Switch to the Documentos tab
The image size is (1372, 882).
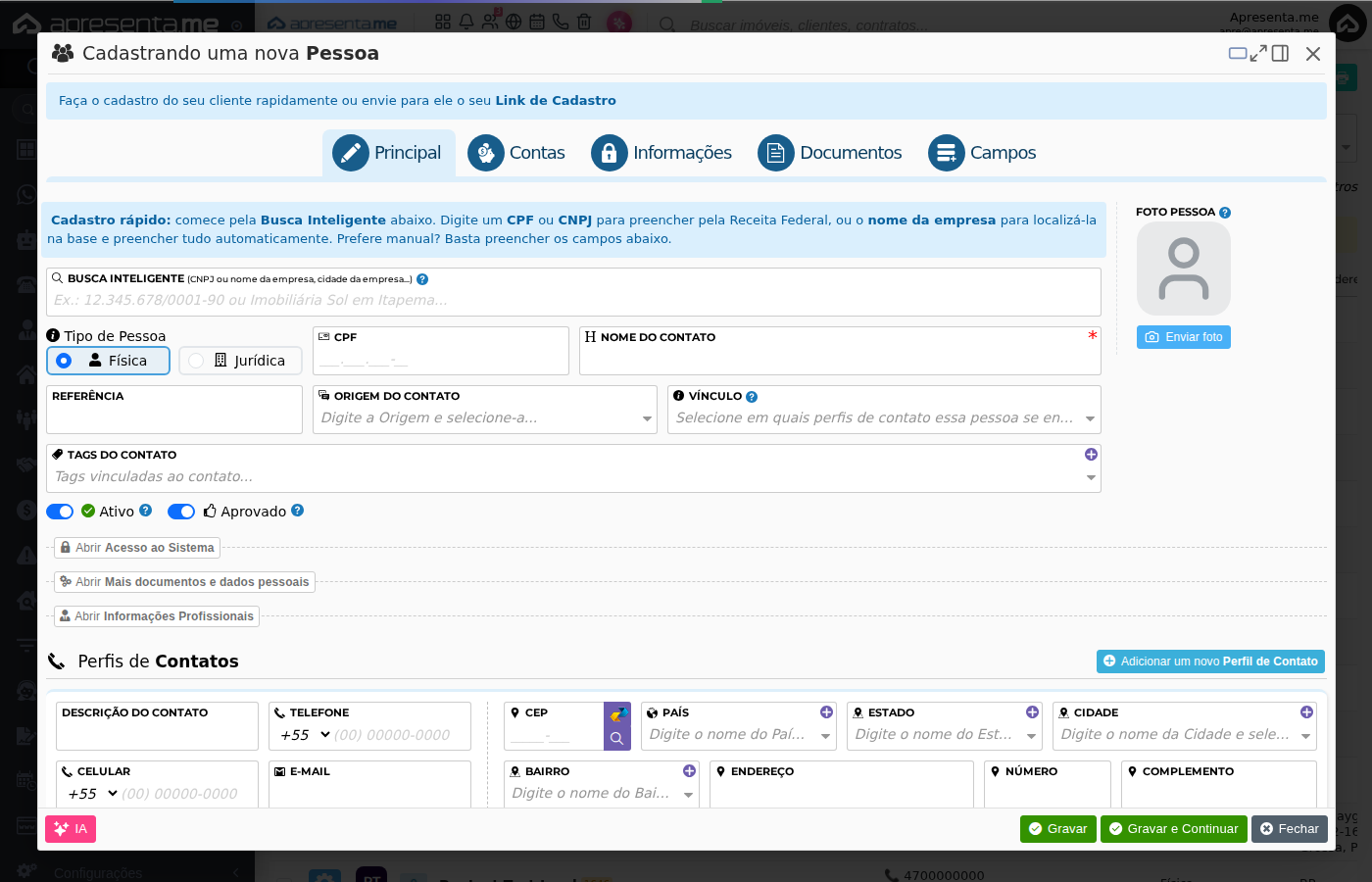[x=830, y=153]
